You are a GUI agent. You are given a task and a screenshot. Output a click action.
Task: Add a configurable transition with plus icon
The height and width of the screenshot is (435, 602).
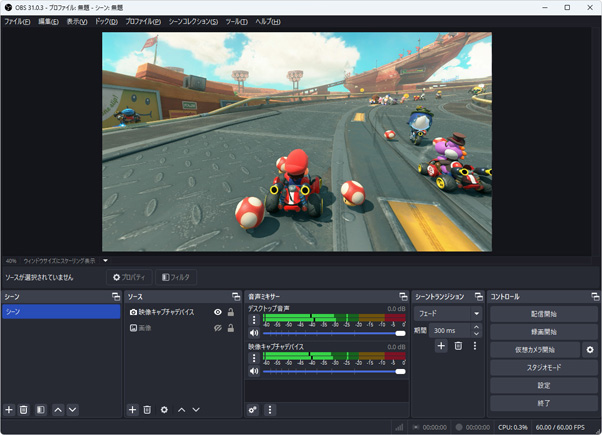pyautogui.click(x=441, y=346)
